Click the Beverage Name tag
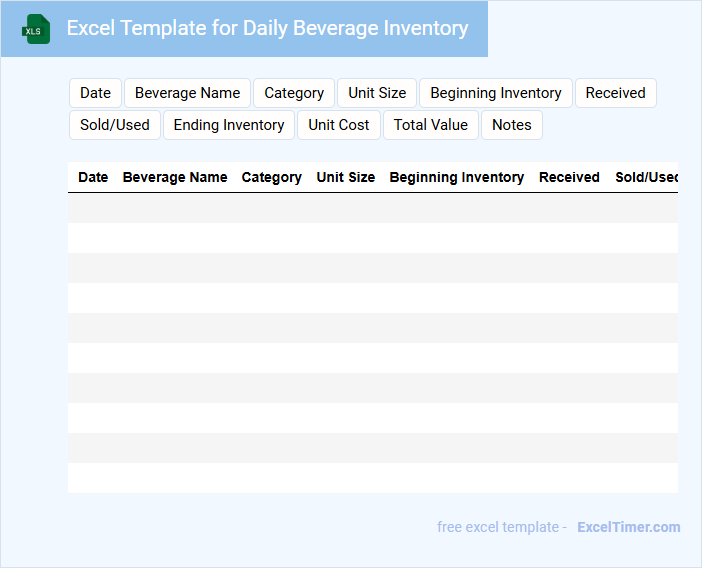Image resolution: width=702 pixels, height=568 pixels. click(187, 93)
